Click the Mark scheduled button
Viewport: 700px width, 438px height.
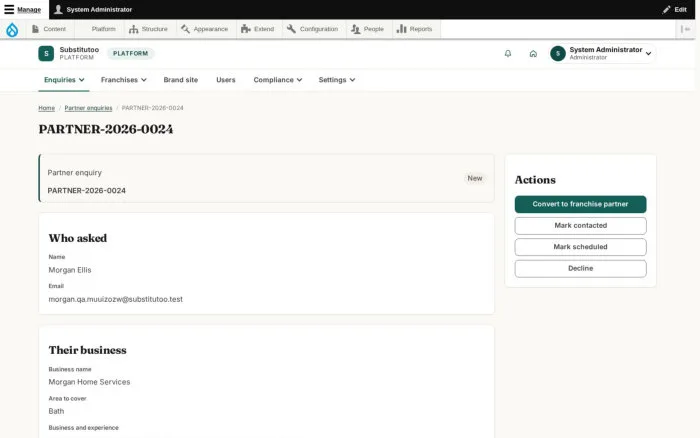580,247
